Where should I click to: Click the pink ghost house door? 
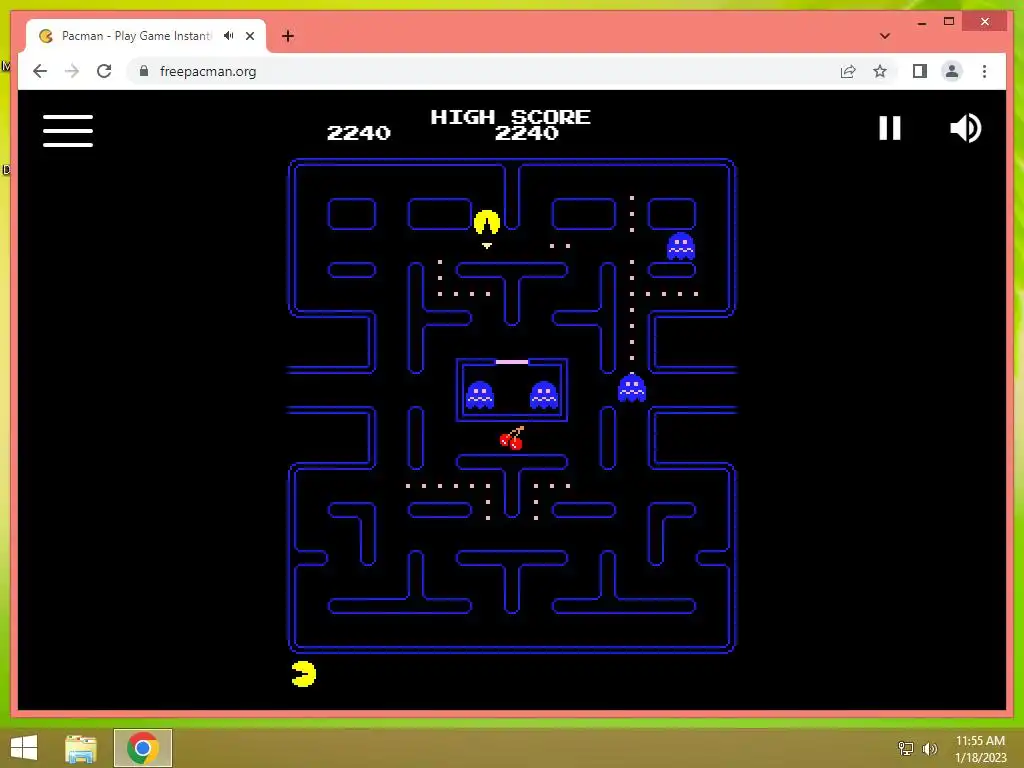512,361
